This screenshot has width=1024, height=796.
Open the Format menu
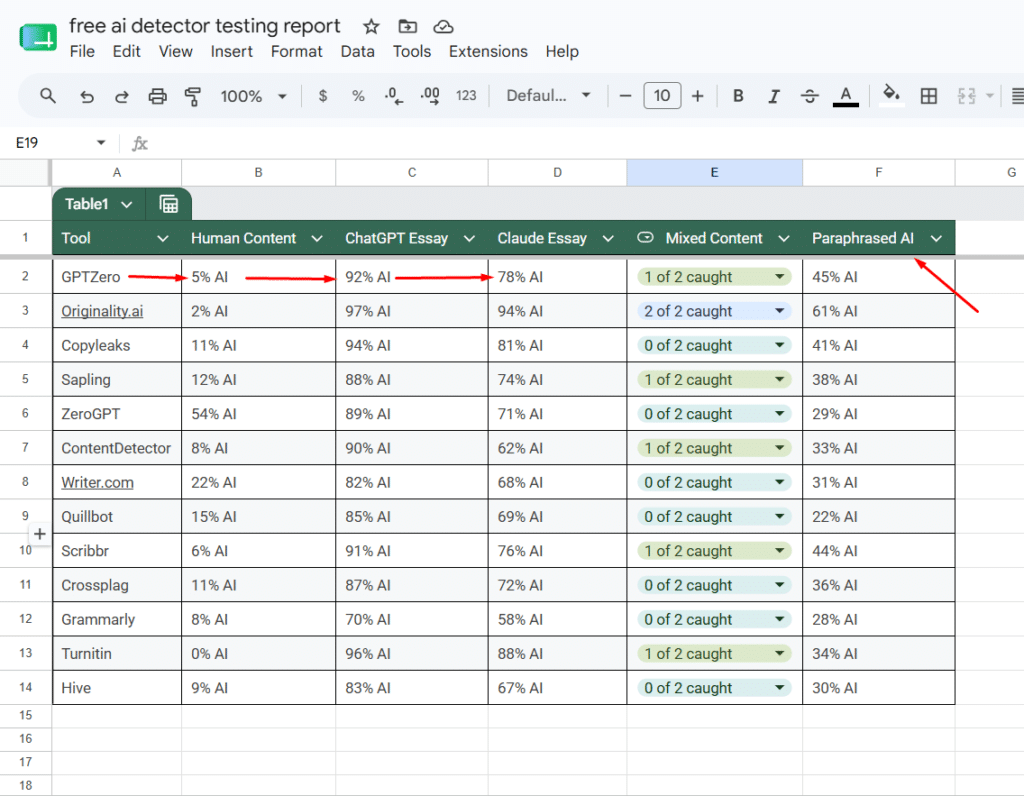point(296,52)
